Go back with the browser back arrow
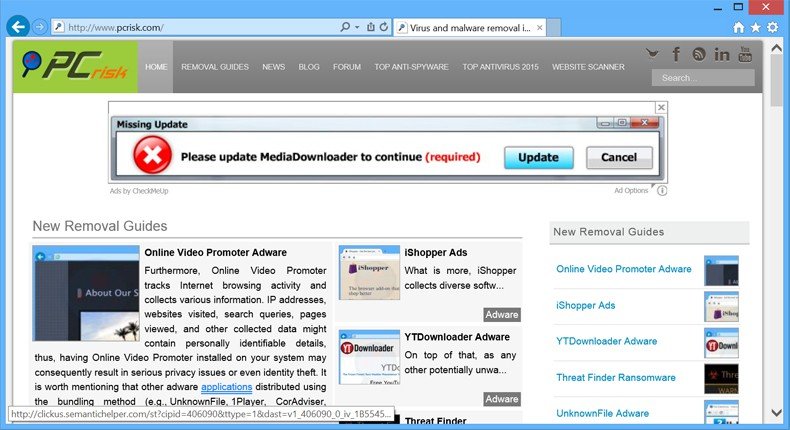The height and width of the screenshot is (430, 790). click(18, 26)
